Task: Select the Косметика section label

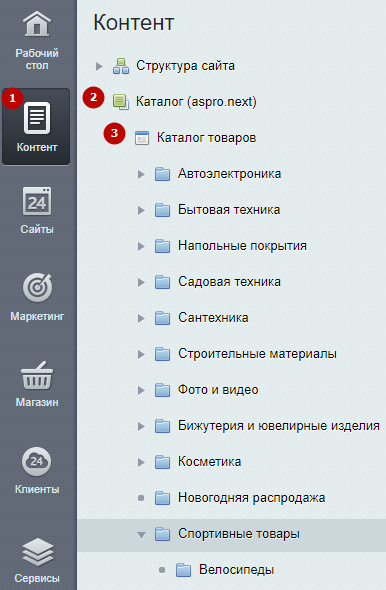Action: point(210,462)
